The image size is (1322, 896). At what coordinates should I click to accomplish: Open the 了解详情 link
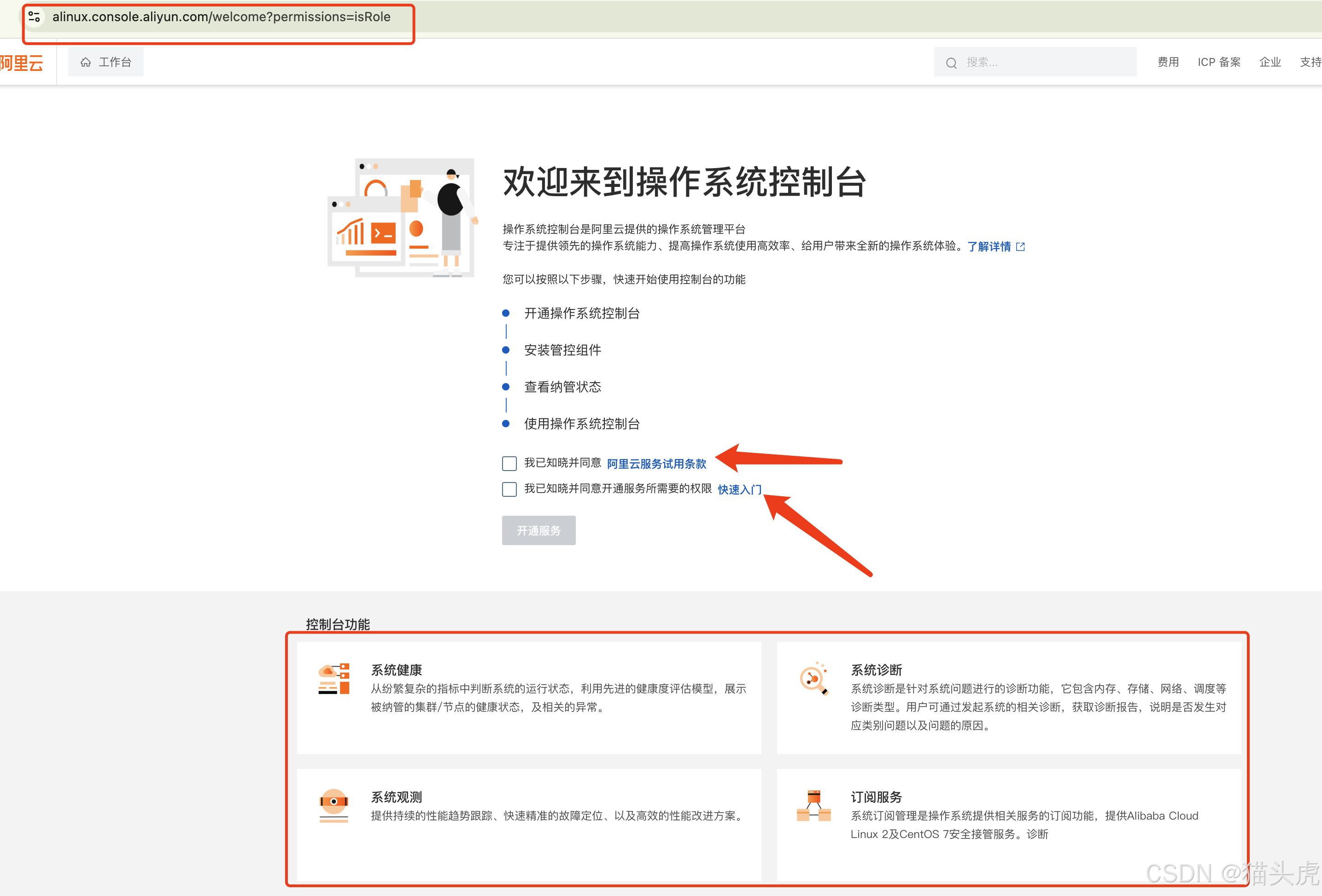coord(989,246)
